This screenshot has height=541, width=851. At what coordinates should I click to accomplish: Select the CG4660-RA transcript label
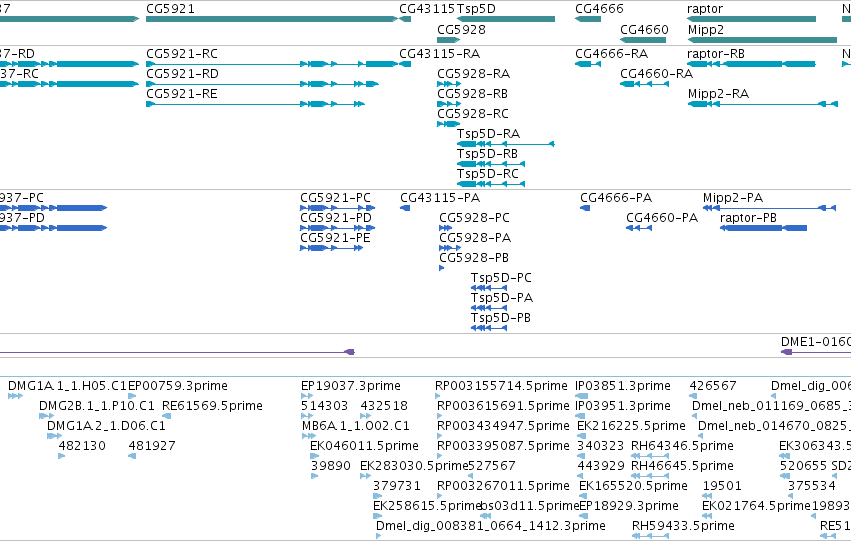point(657,74)
